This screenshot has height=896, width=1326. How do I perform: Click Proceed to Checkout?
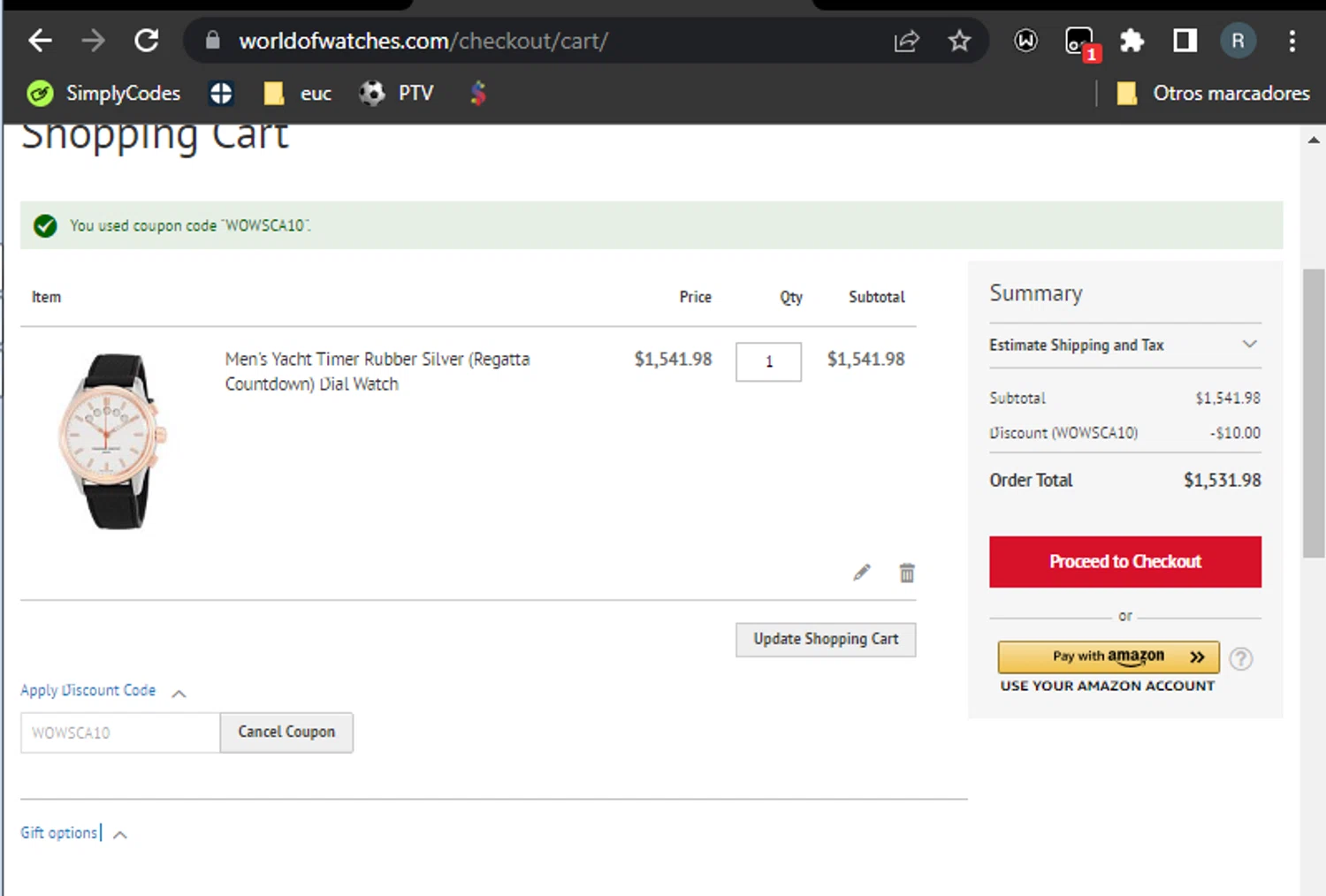(x=1125, y=562)
